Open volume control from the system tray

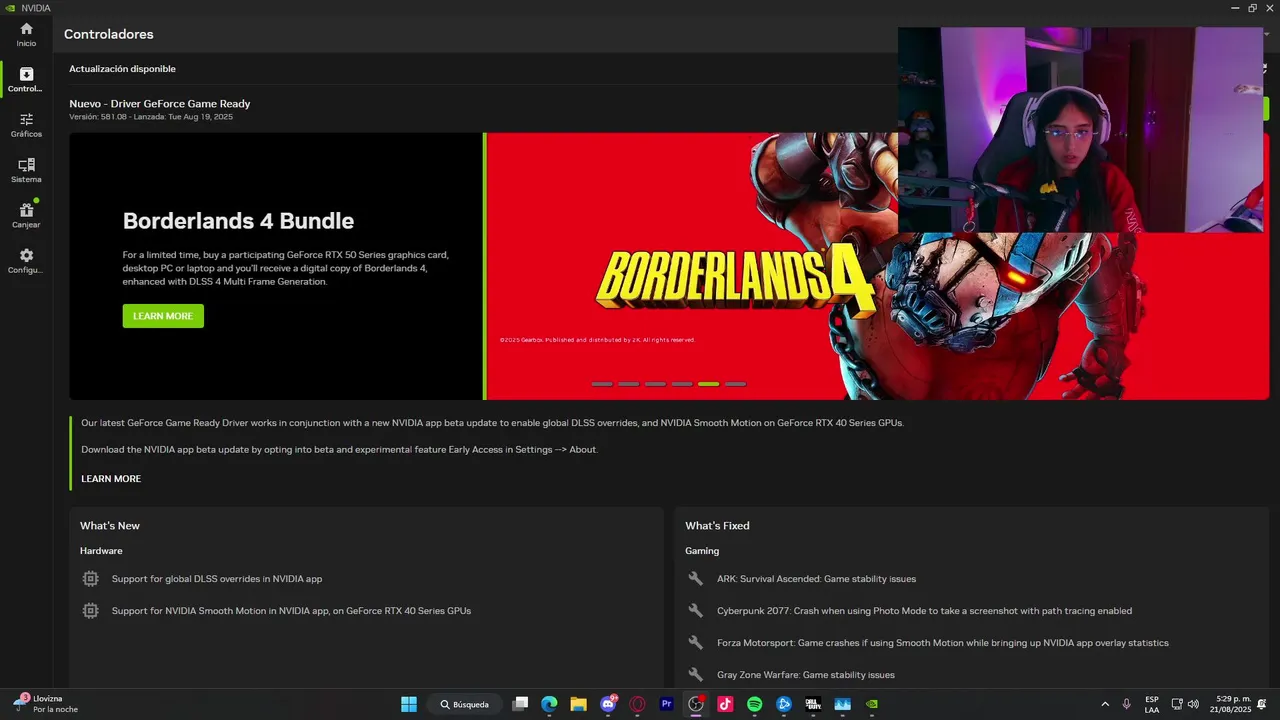tap(1193, 704)
